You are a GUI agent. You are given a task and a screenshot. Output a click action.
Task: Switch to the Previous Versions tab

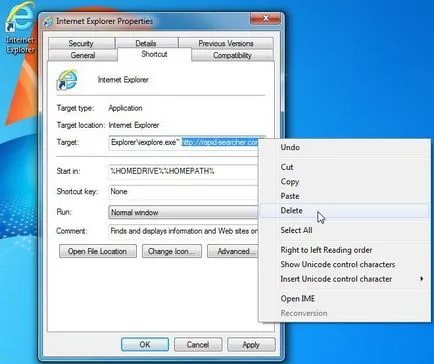tap(226, 43)
